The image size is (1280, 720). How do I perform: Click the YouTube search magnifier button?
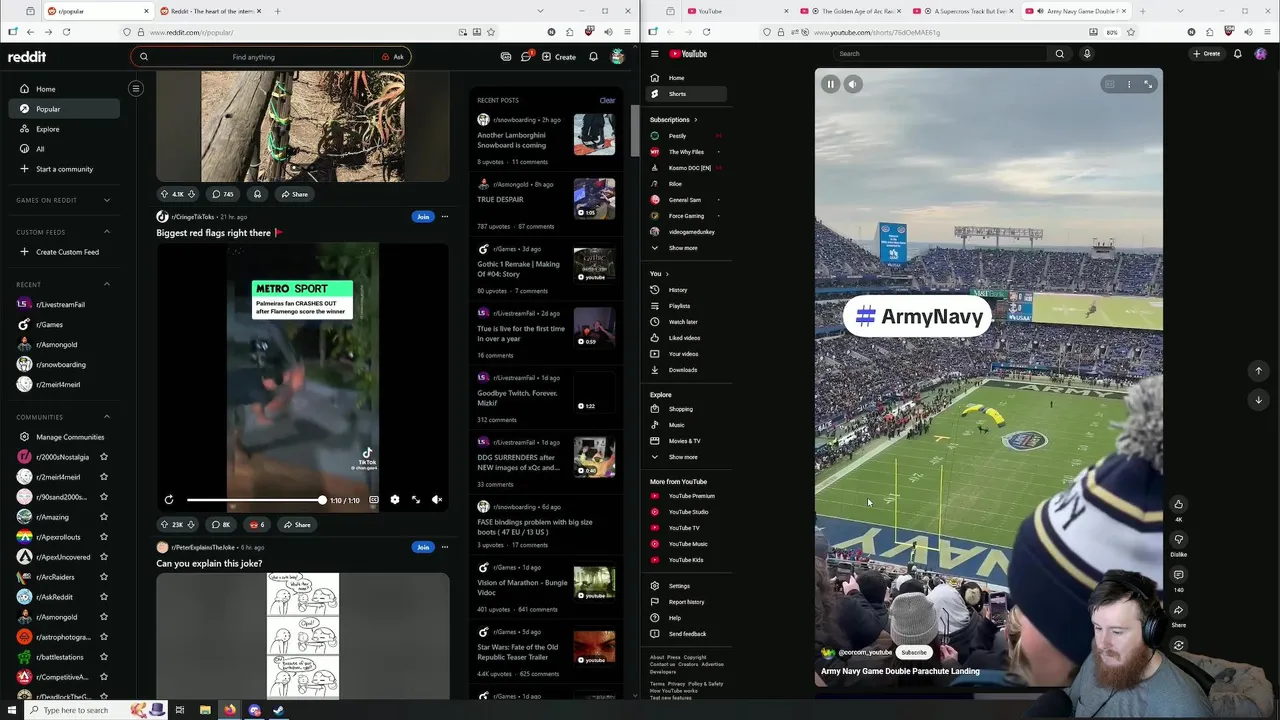[1060, 54]
